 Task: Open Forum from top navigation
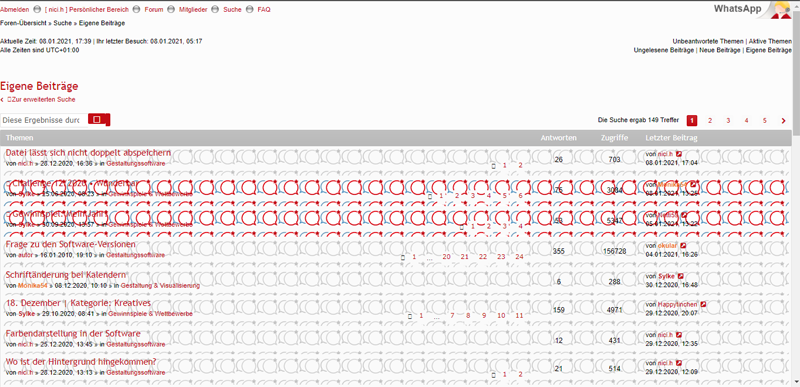[x=154, y=10]
